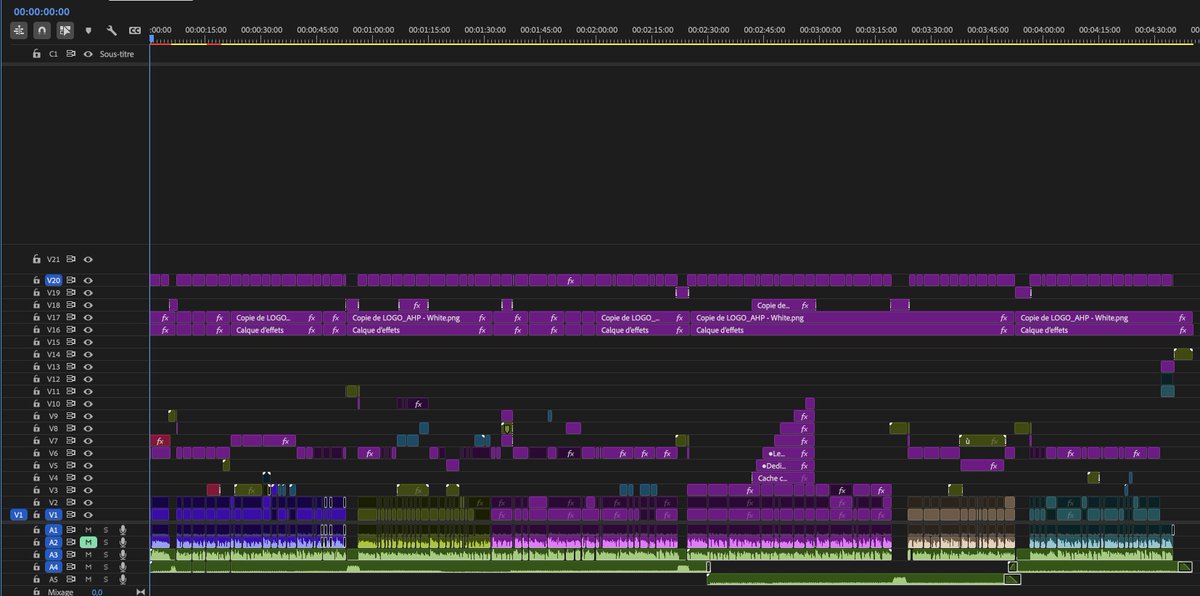Enable voice-over record on A3
This screenshot has height=596, width=1200.
click(x=123, y=554)
